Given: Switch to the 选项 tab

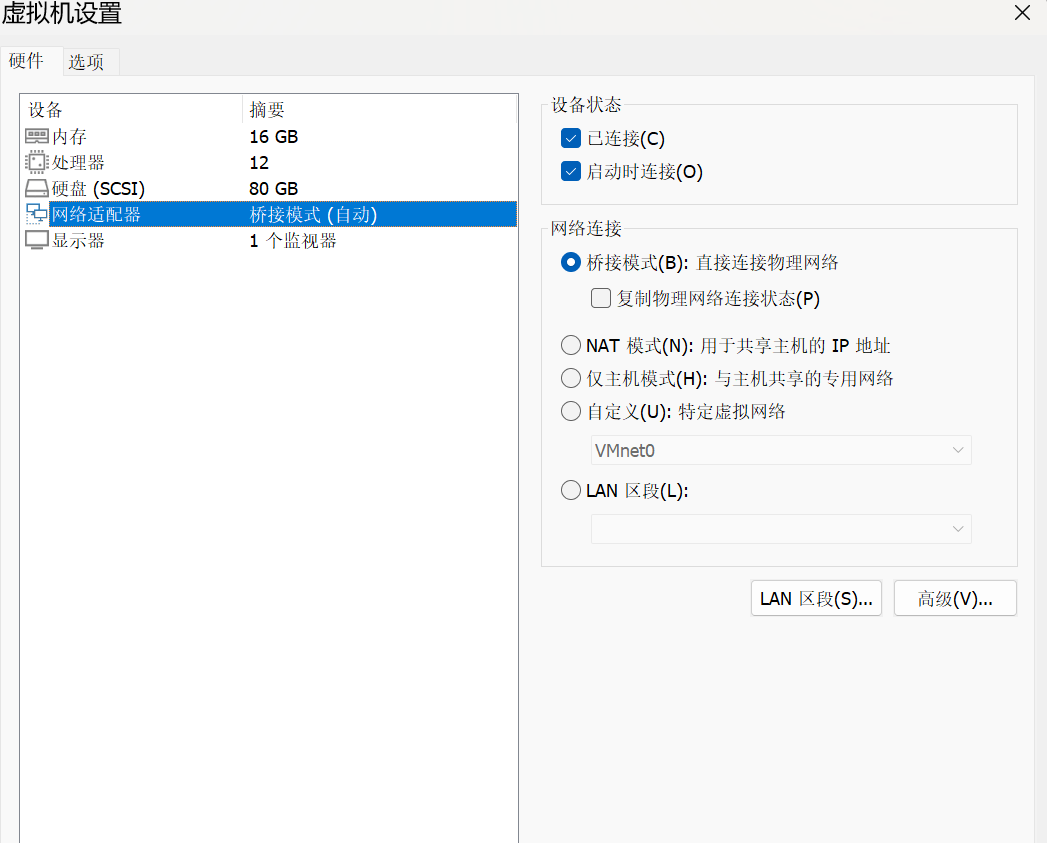Looking at the screenshot, I should click(x=87, y=62).
